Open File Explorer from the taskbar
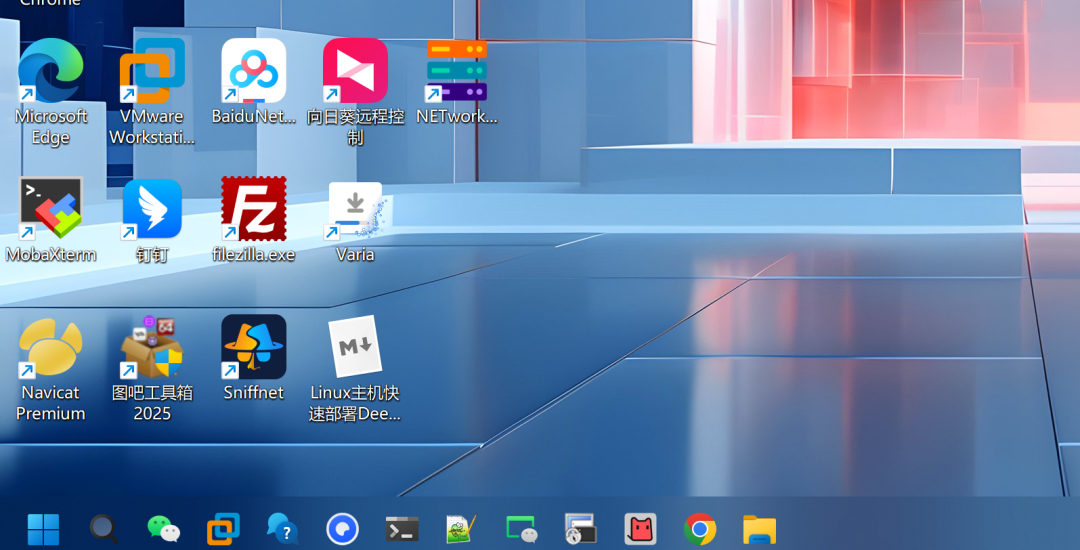 760,529
